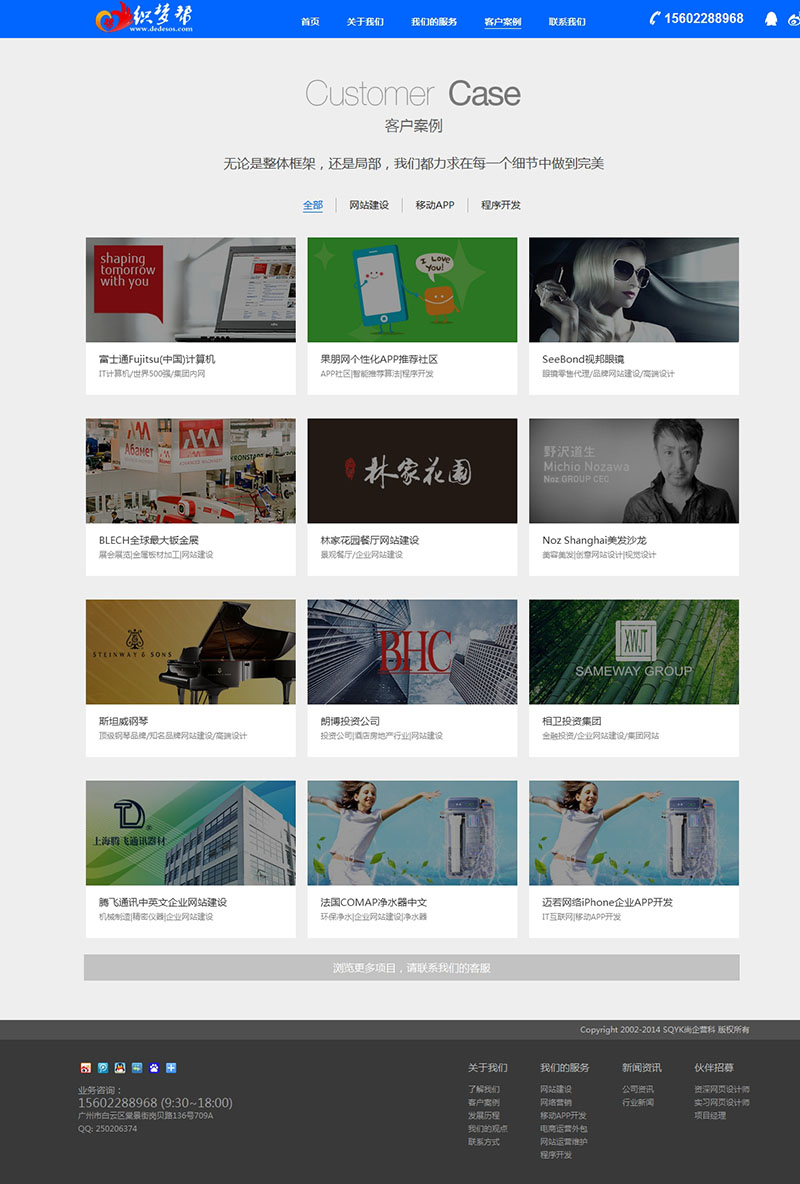The width and height of the screenshot is (800, 1184).
Task: Open footer link 电商运营外包
Action: pos(564,1129)
